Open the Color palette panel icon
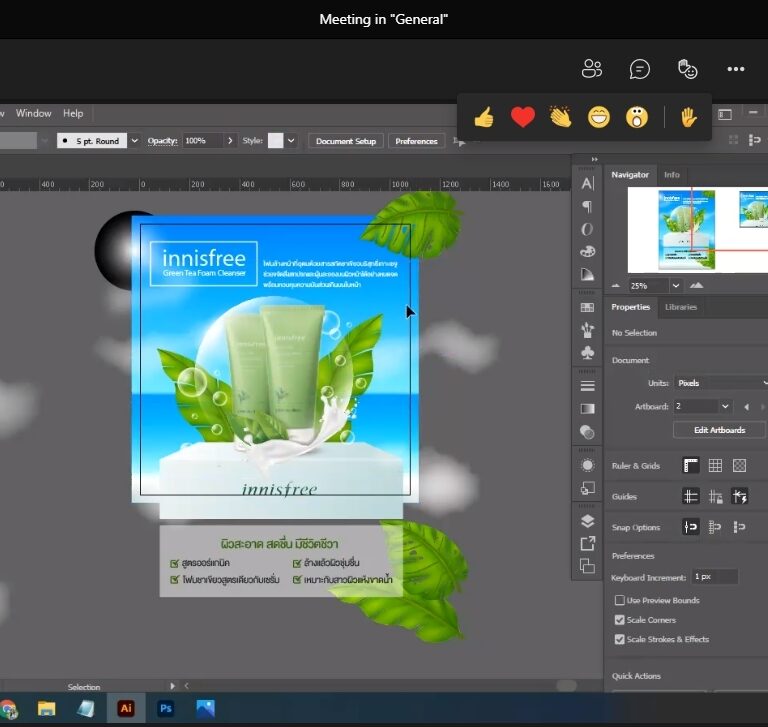The width and height of the screenshot is (768, 727). tap(587, 252)
